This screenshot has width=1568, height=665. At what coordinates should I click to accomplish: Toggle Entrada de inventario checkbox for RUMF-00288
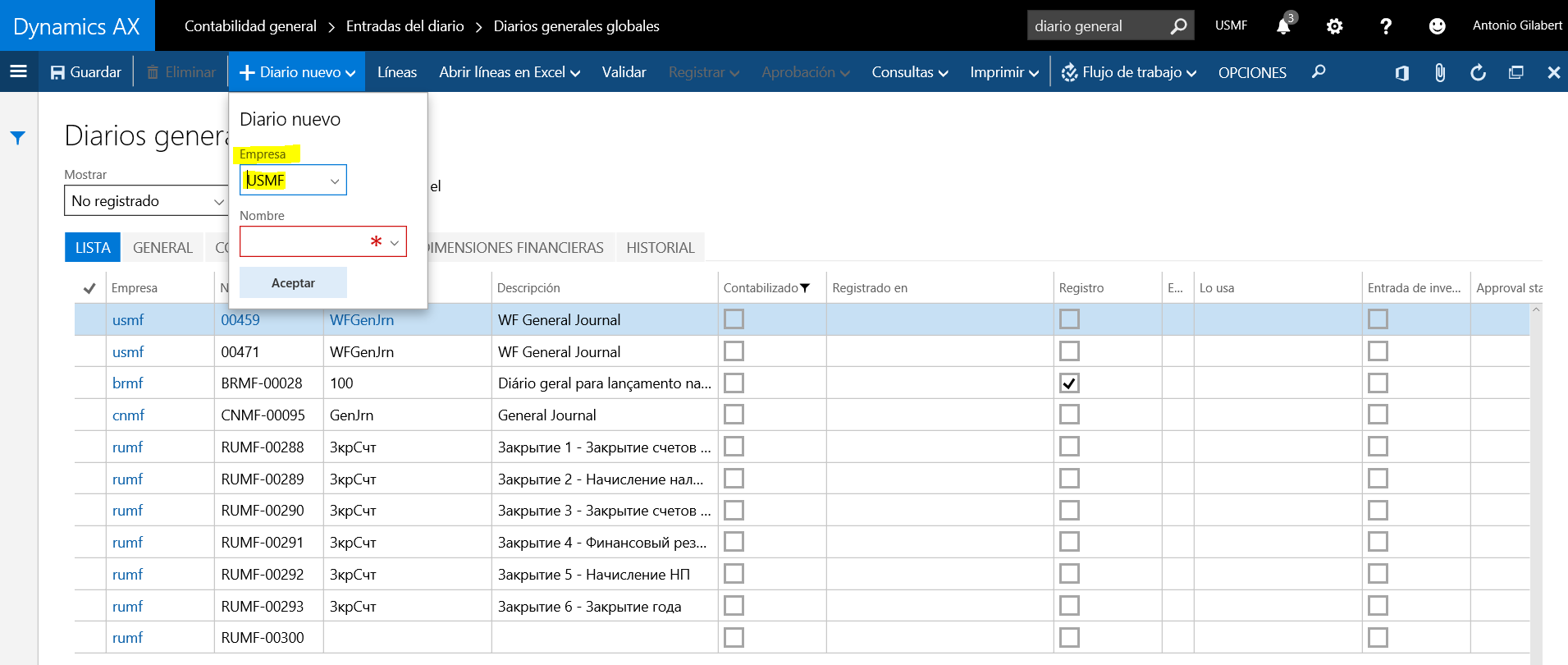(x=1378, y=446)
